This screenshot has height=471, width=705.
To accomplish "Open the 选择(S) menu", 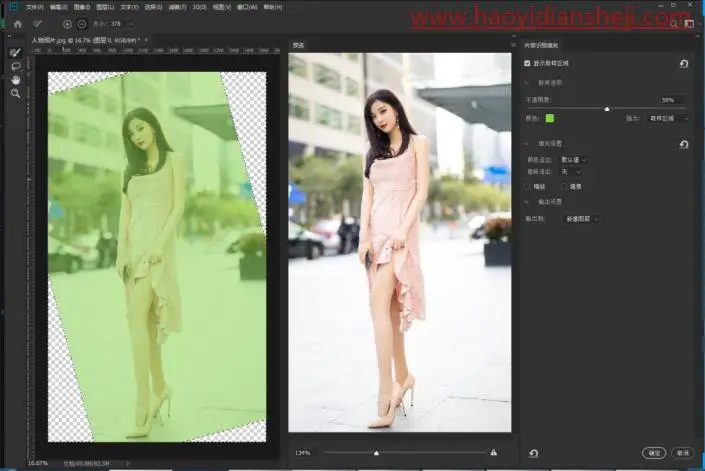I will tap(153, 7).
